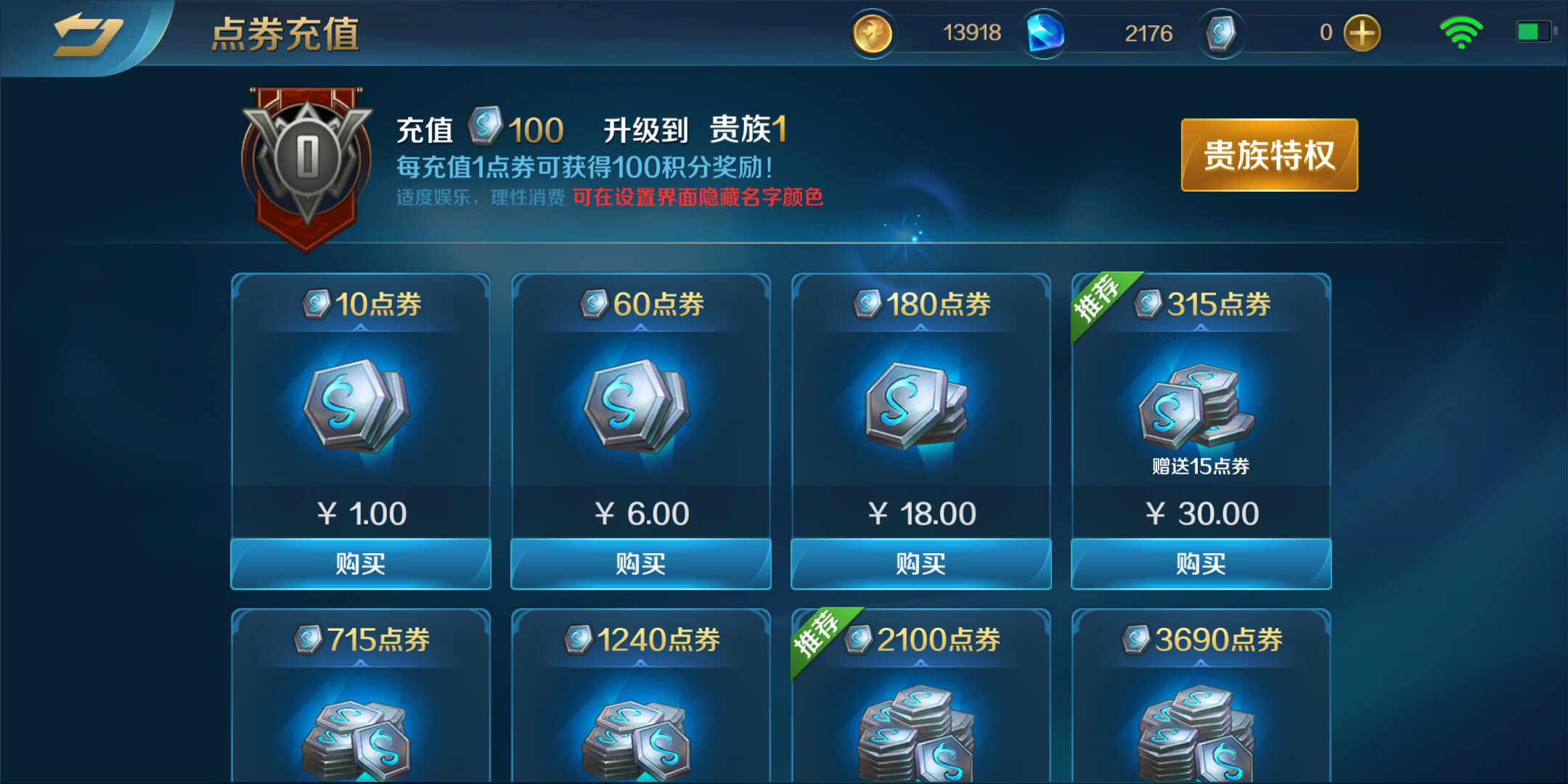Open the 贵族特权 noble privileges button
The image size is (1568, 784).
click(x=1269, y=155)
